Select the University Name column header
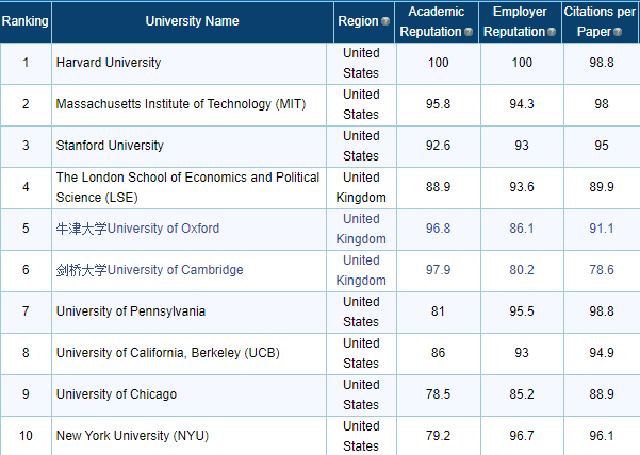The width and height of the screenshot is (640, 455). pyautogui.click(x=192, y=21)
